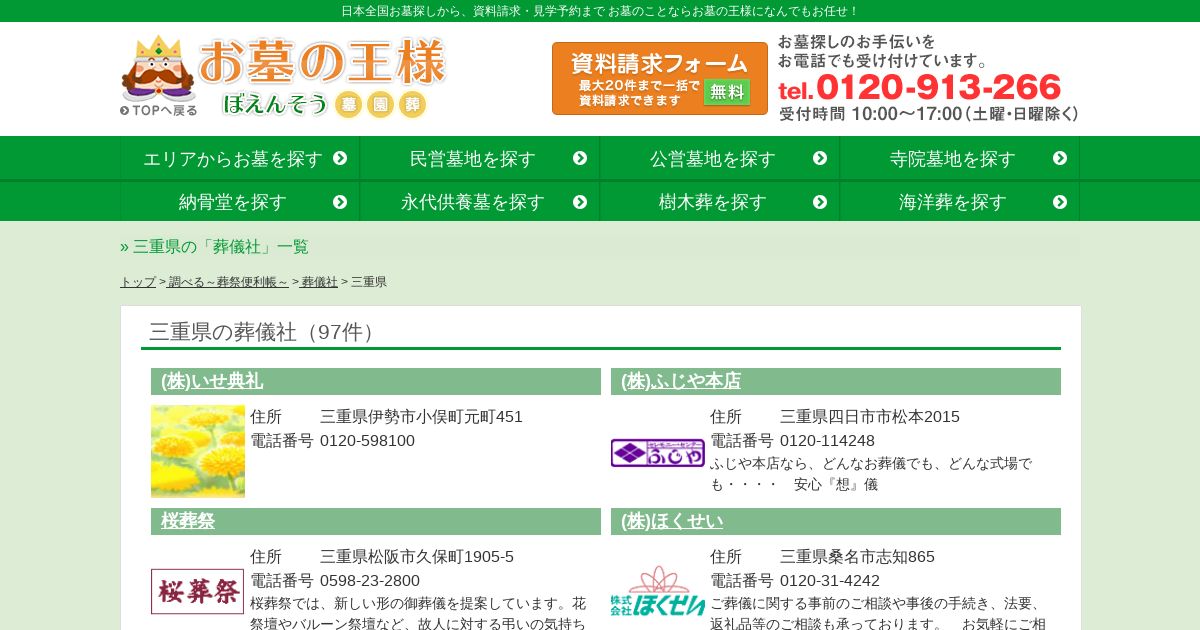Viewport: 1200px width, 630px height.
Task: Follow the 葬儀社 breadcrumb link
Action: pos(320,282)
